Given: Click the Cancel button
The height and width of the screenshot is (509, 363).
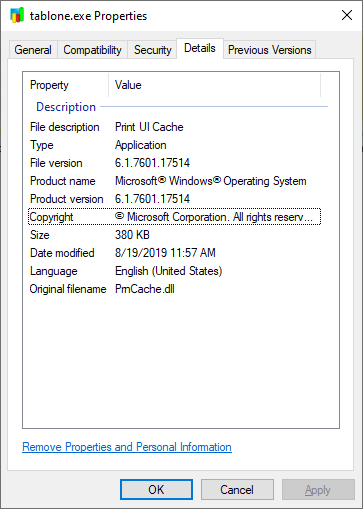Looking at the screenshot, I should point(237,490).
